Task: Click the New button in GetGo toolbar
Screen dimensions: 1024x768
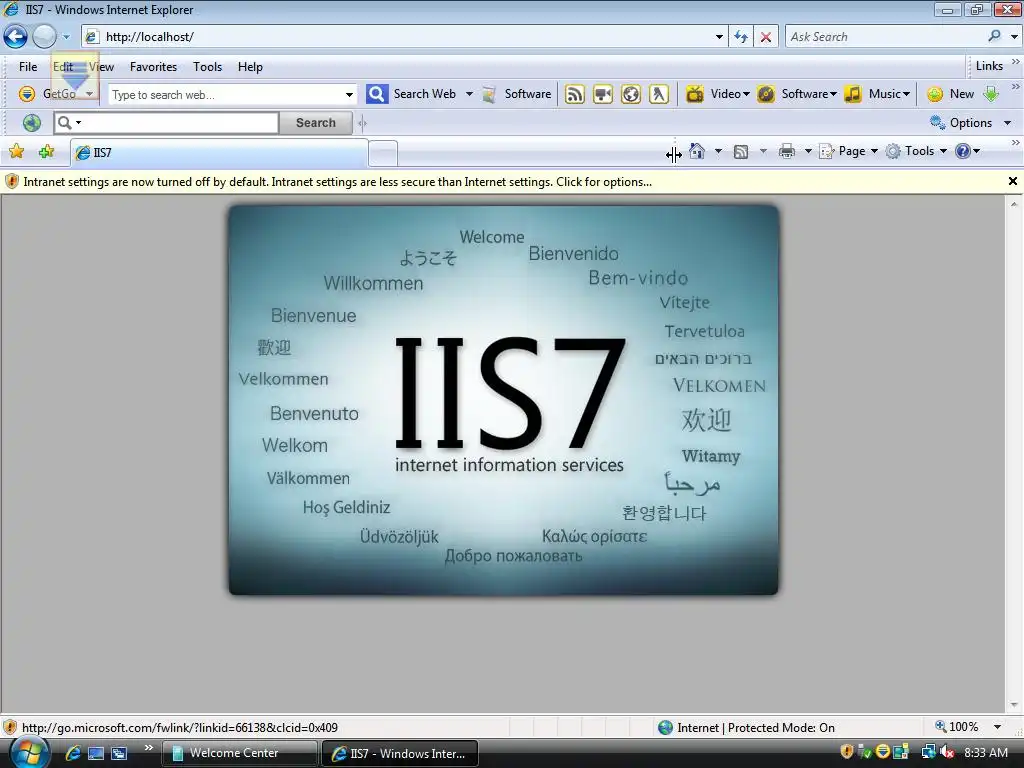Action: coord(952,94)
